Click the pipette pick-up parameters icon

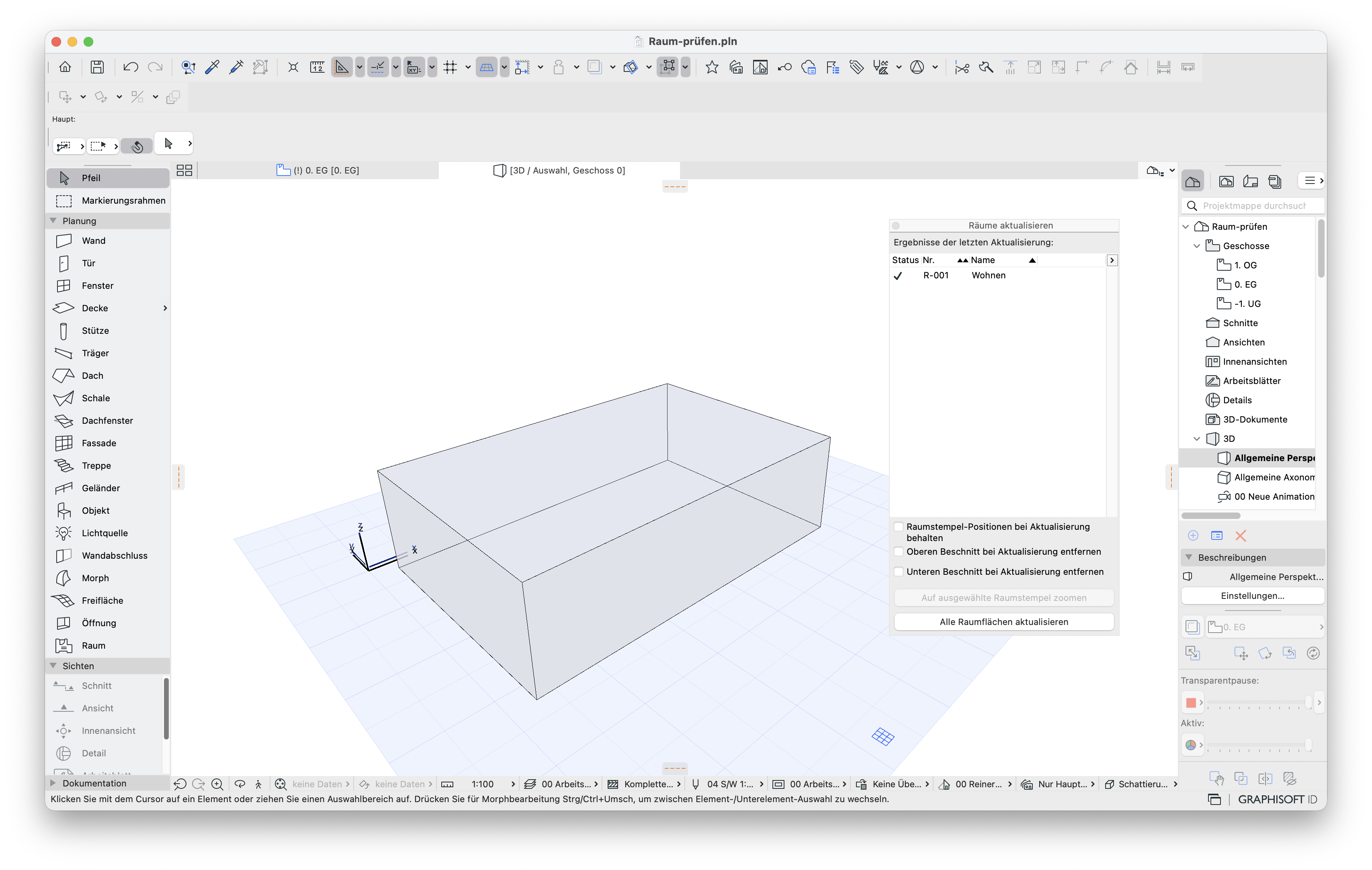click(x=212, y=67)
